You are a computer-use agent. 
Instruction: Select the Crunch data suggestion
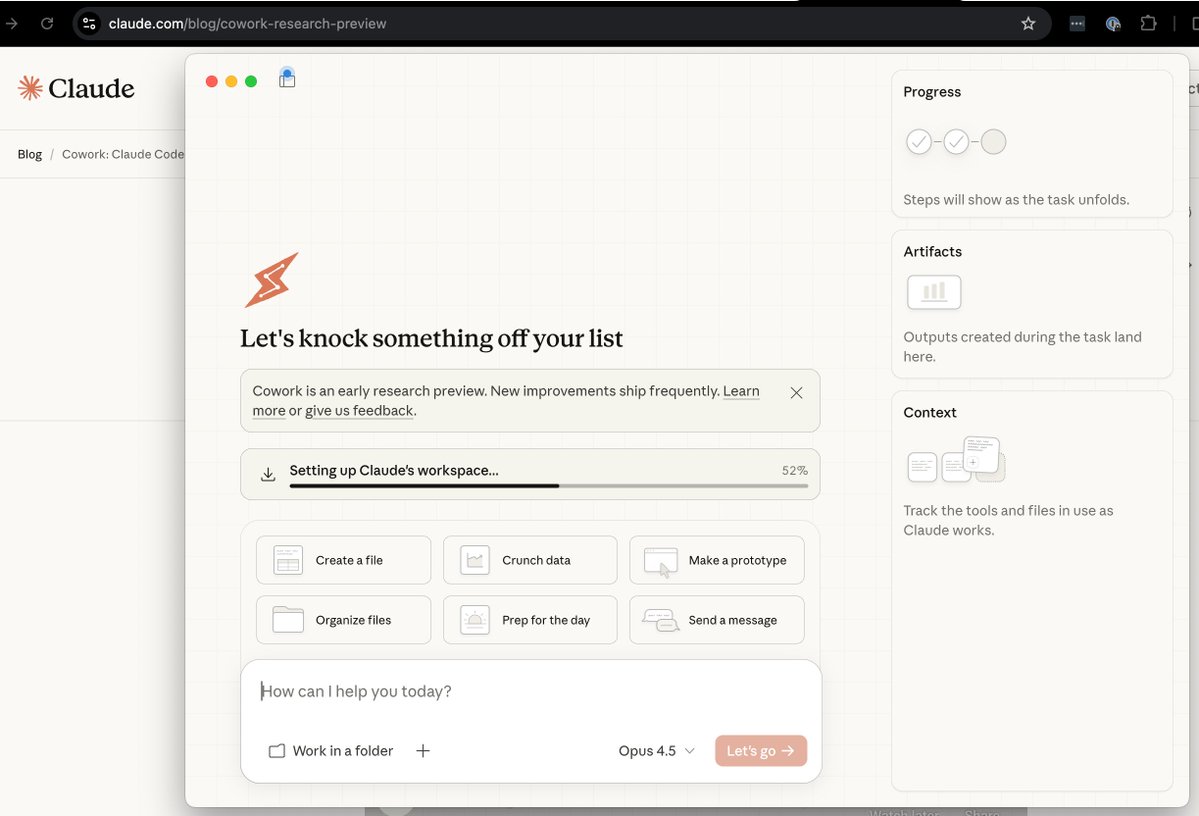[x=530, y=560]
